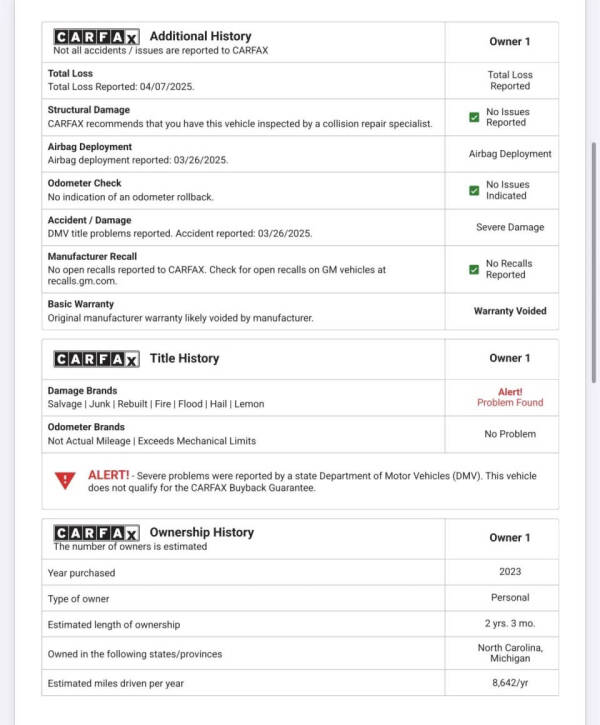Click the CARFAX logo beside Title History
This screenshot has width=600, height=725.
click(x=96, y=359)
